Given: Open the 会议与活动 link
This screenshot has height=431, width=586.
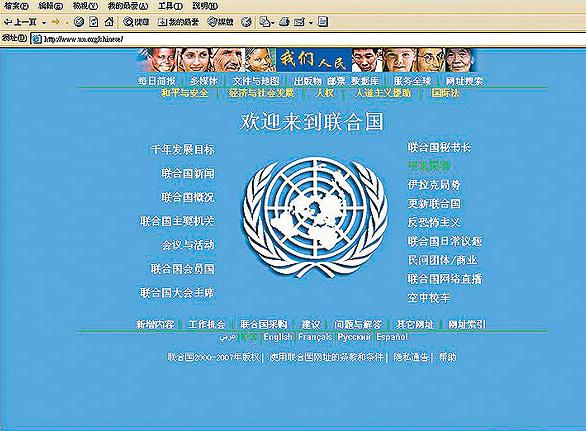Looking at the screenshot, I should [188, 245].
